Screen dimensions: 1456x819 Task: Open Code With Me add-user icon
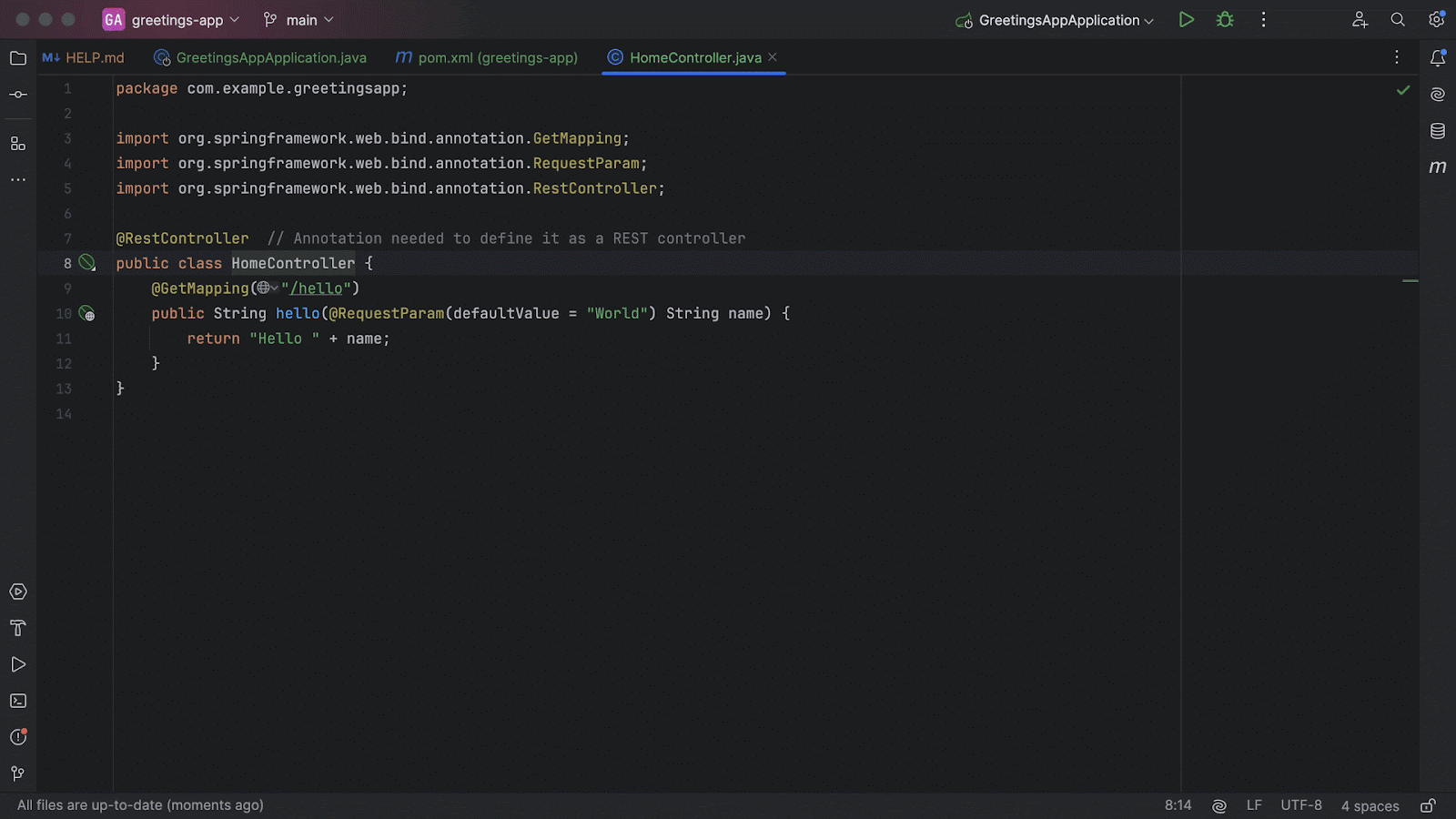coord(1360,20)
